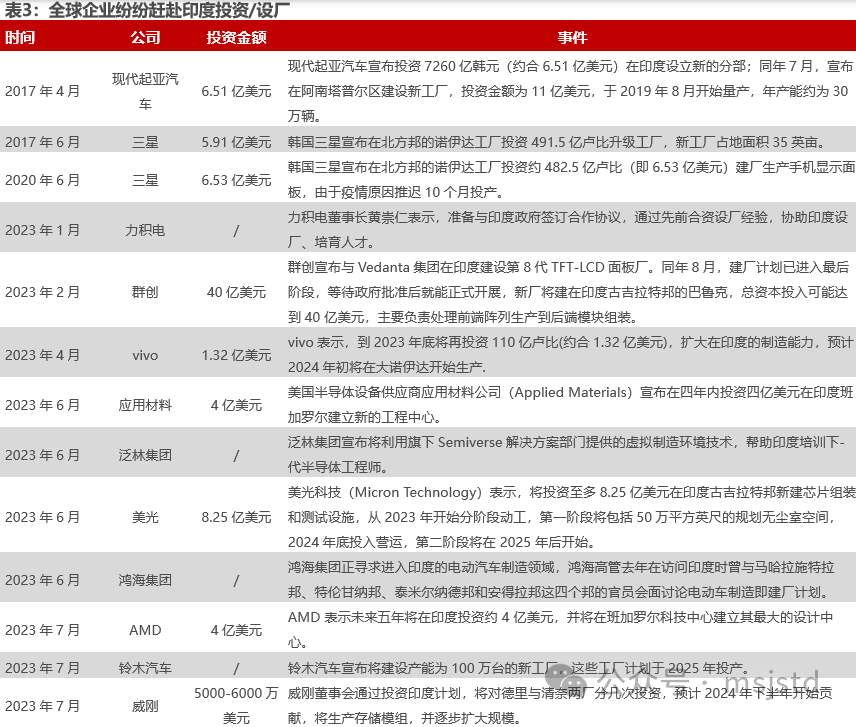
Task: Click the 事件 column header
Action: (x=572, y=37)
